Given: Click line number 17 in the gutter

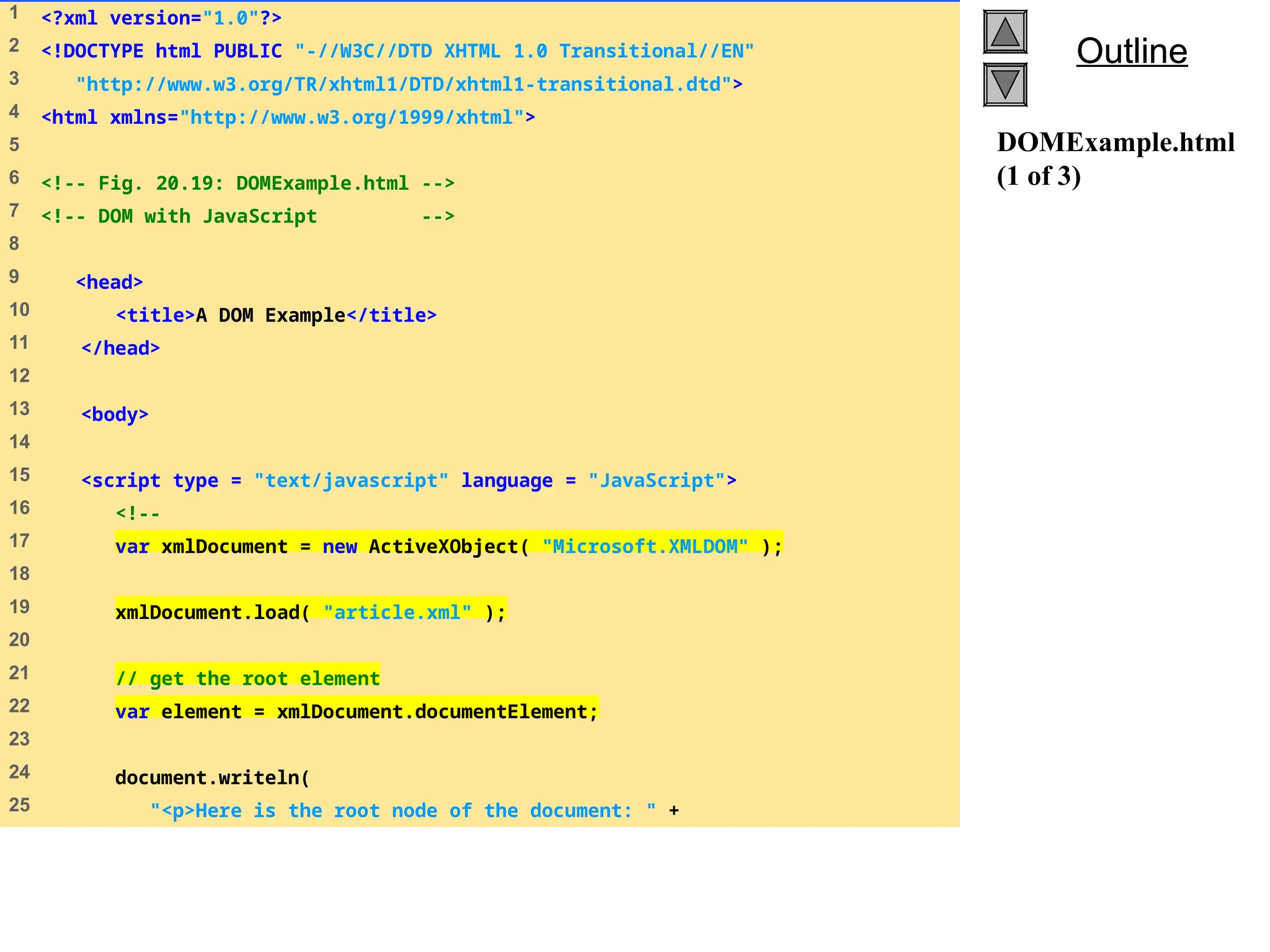Looking at the screenshot, I should [x=19, y=540].
